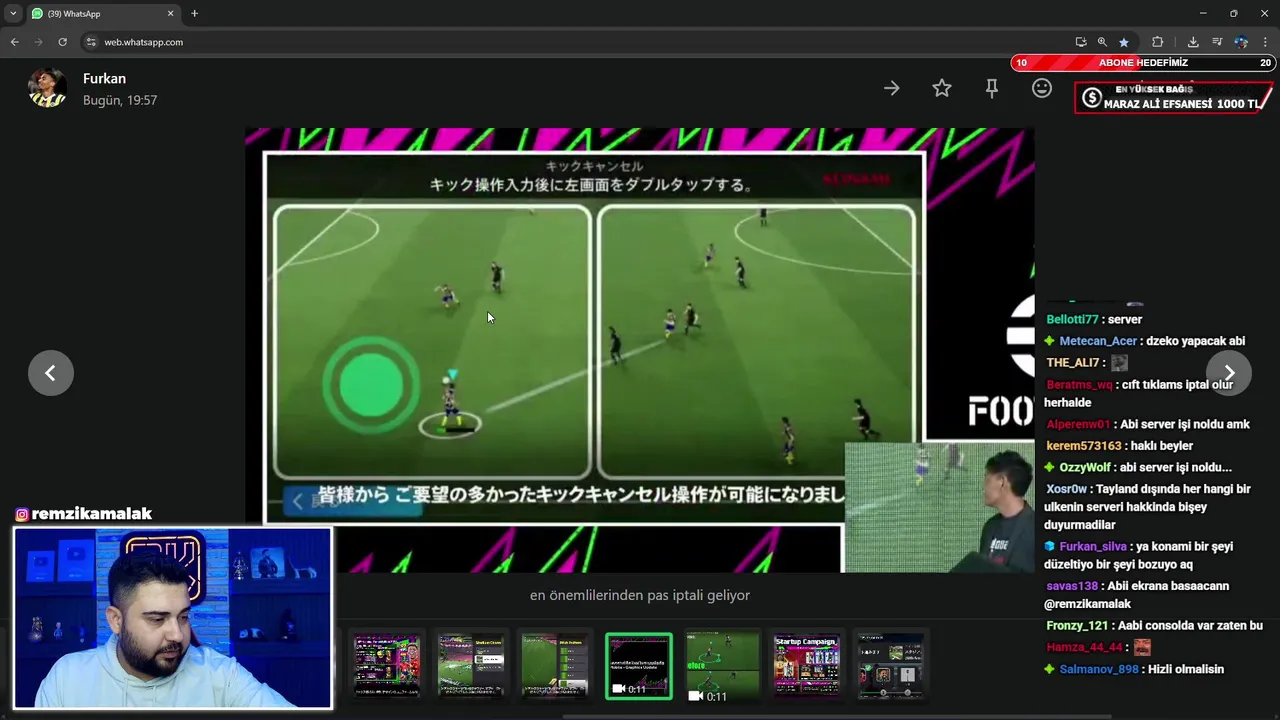Image resolution: width=1280 pixels, height=720 pixels.
Task: Click chat username Bellotti77
Action: tap(1072, 319)
